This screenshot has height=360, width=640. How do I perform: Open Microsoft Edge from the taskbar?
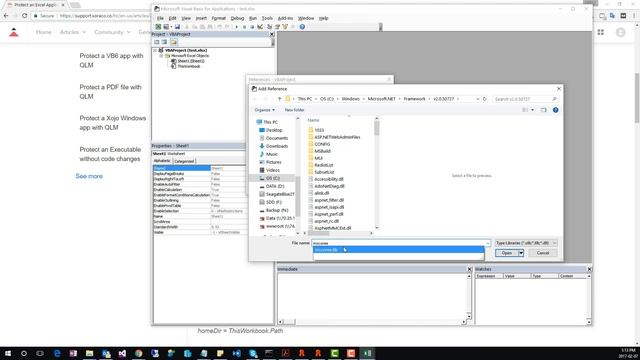coord(57,353)
